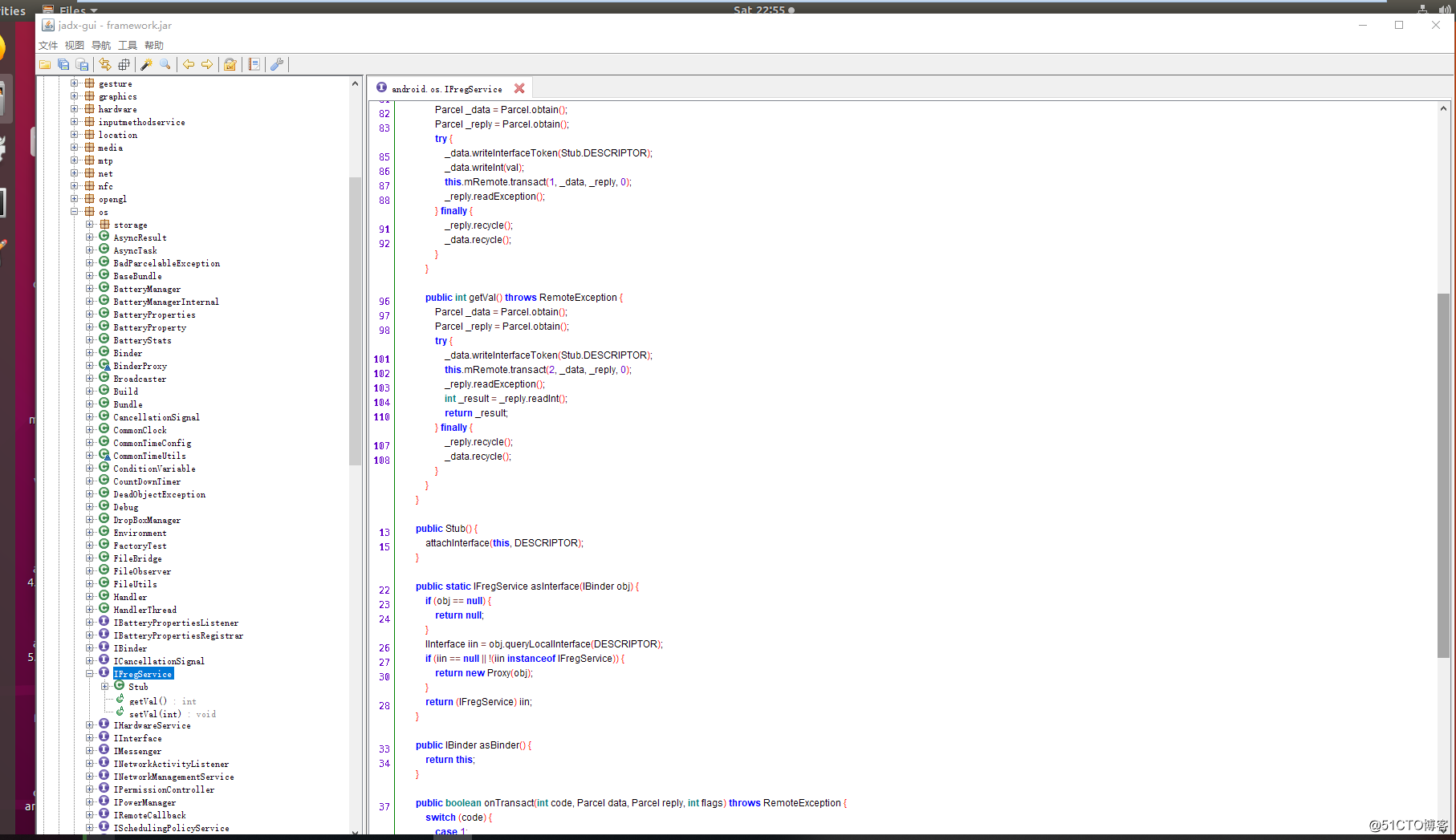This screenshot has width=1456, height=840.
Task: Expand the Binder class node
Action: click(90, 353)
